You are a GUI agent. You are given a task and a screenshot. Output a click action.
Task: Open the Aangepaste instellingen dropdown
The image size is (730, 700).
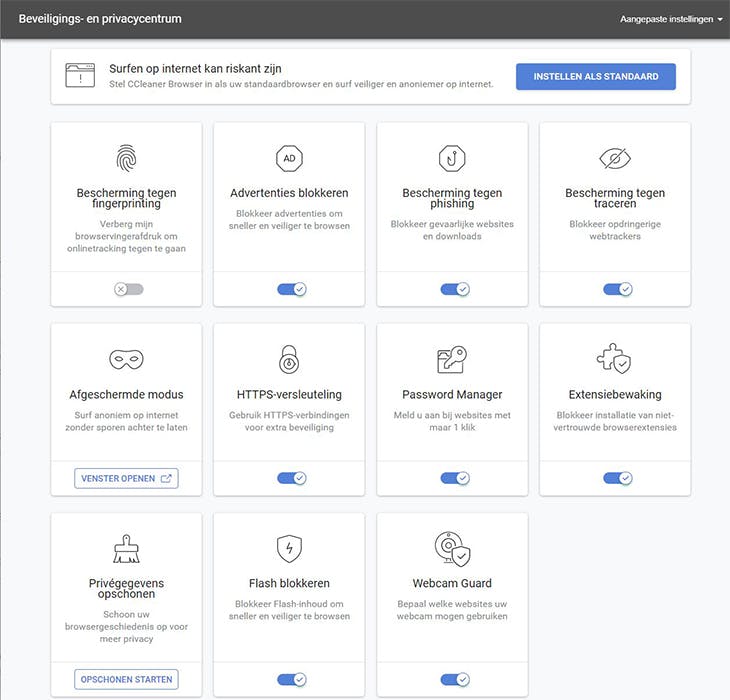pyautogui.click(x=671, y=19)
